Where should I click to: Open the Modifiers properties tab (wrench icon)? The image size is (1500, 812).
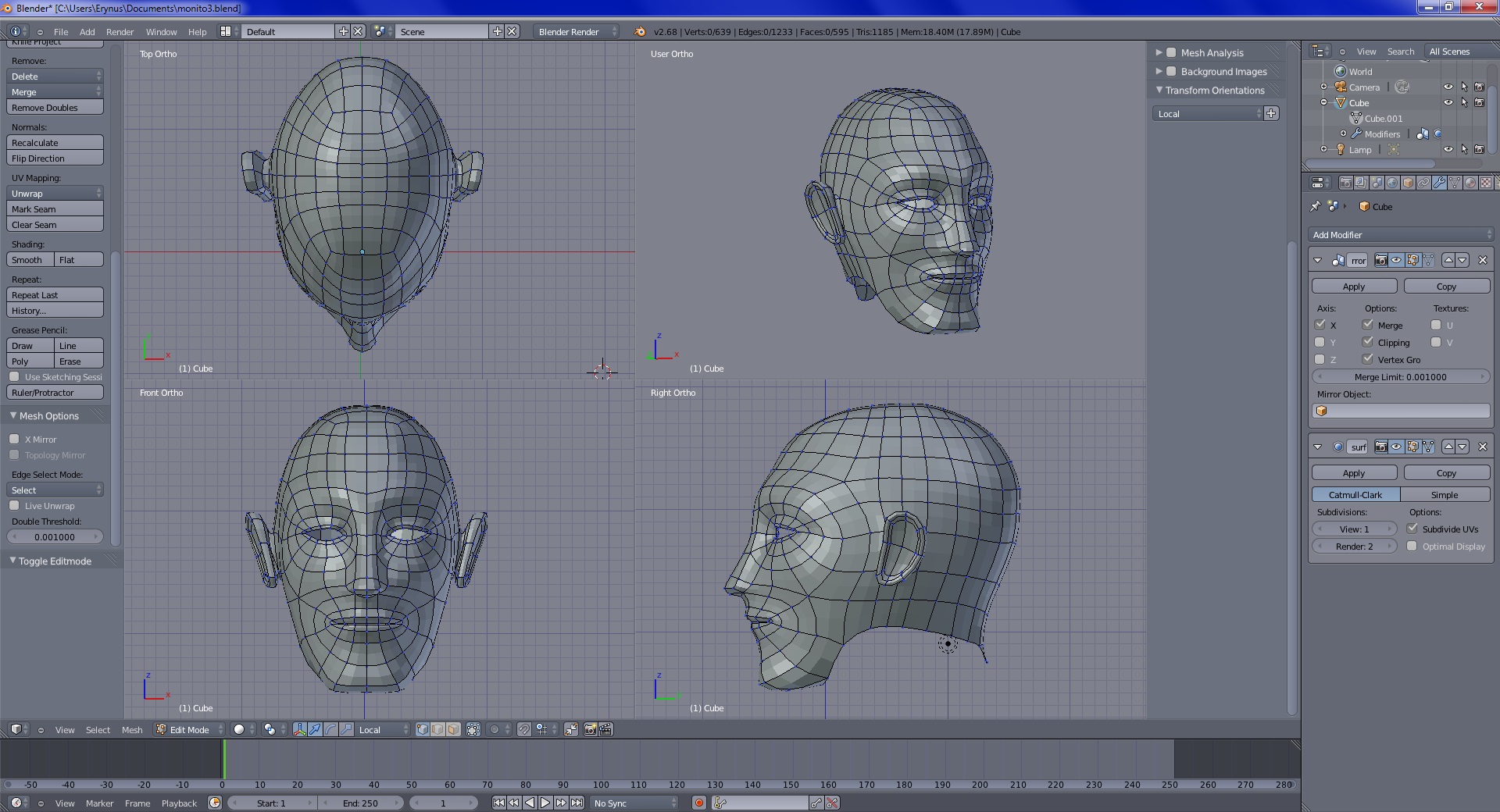coord(1439,183)
